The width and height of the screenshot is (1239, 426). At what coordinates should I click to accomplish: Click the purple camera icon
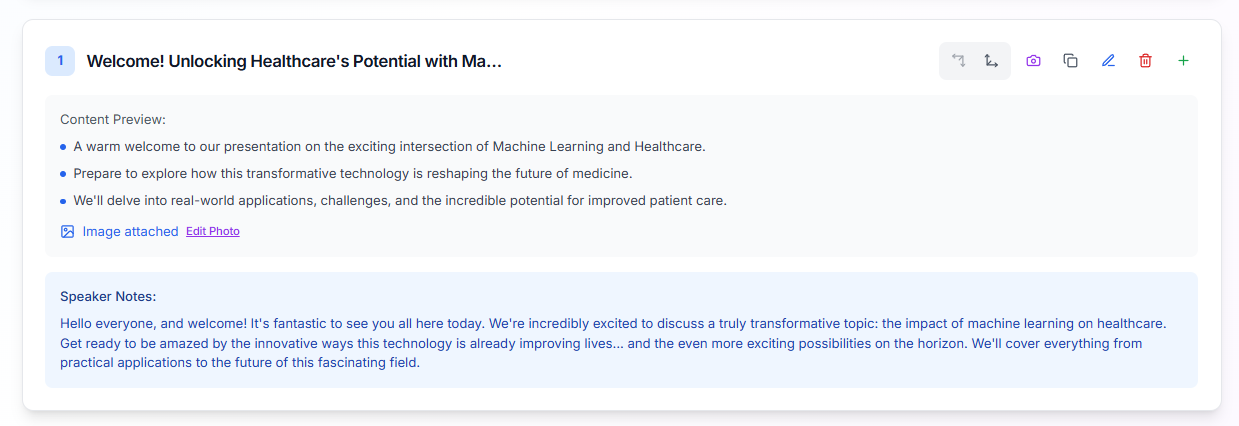click(1033, 61)
